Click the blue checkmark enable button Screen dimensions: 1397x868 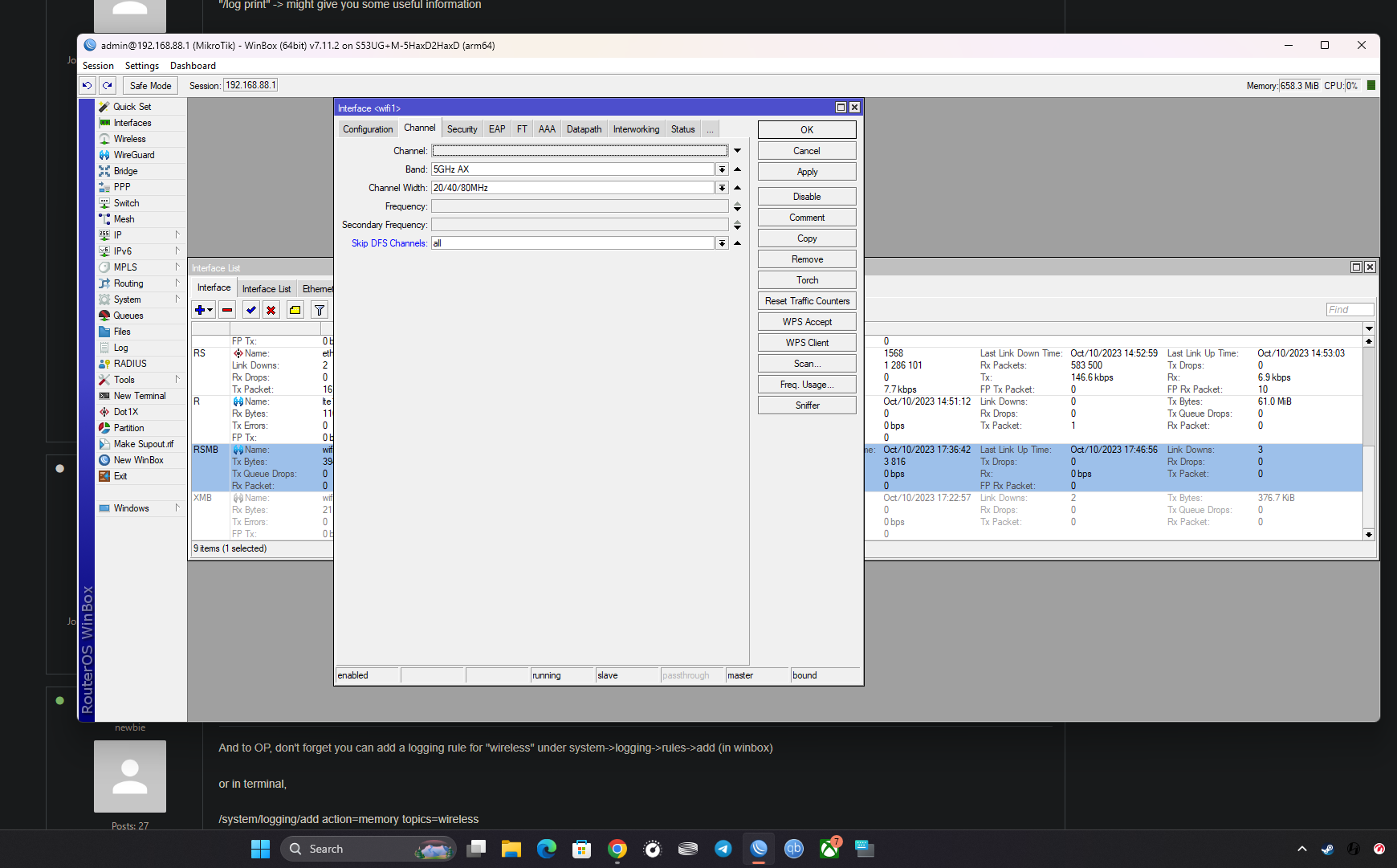point(251,310)
